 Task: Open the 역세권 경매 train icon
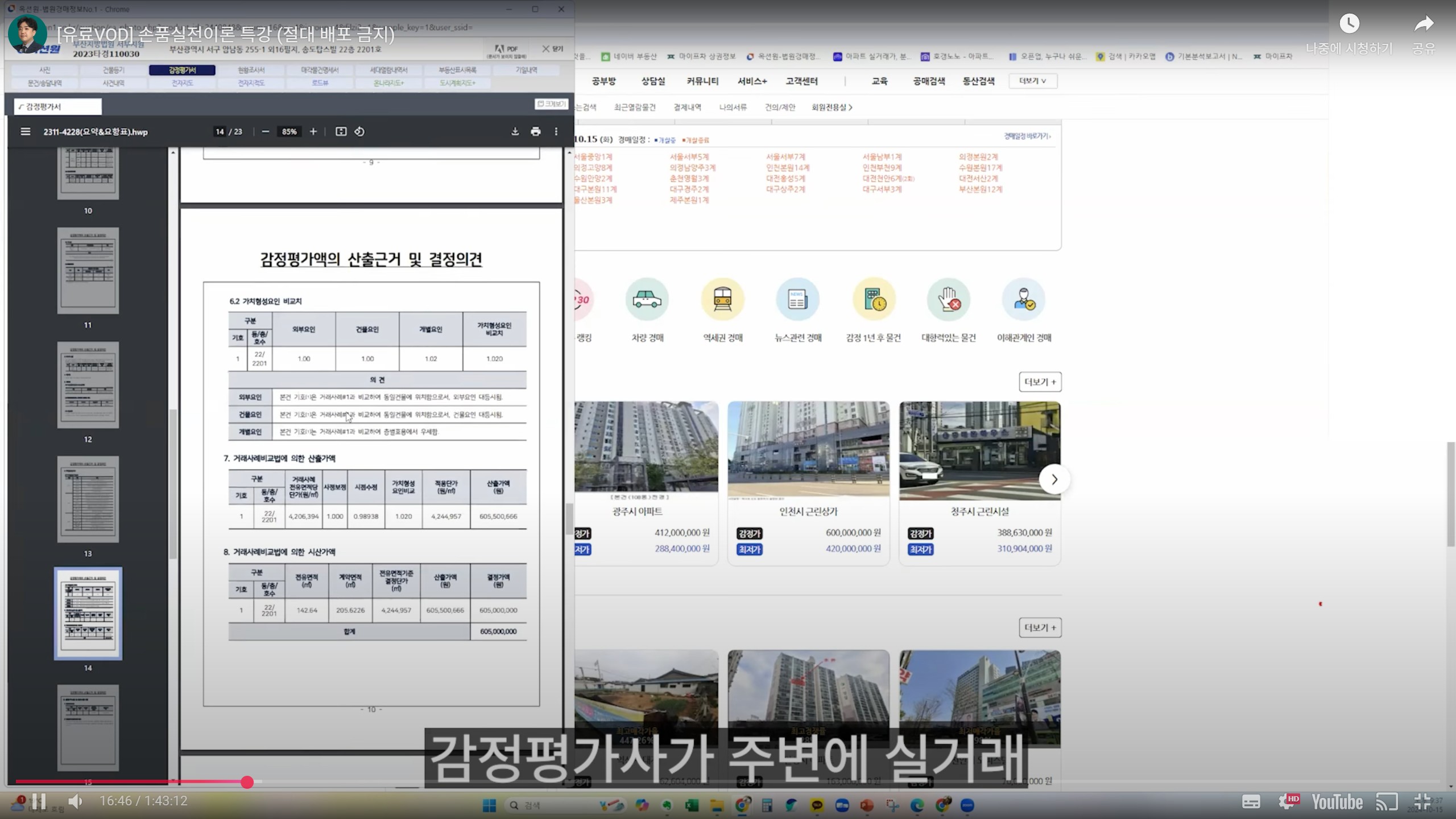coord(722,300)
